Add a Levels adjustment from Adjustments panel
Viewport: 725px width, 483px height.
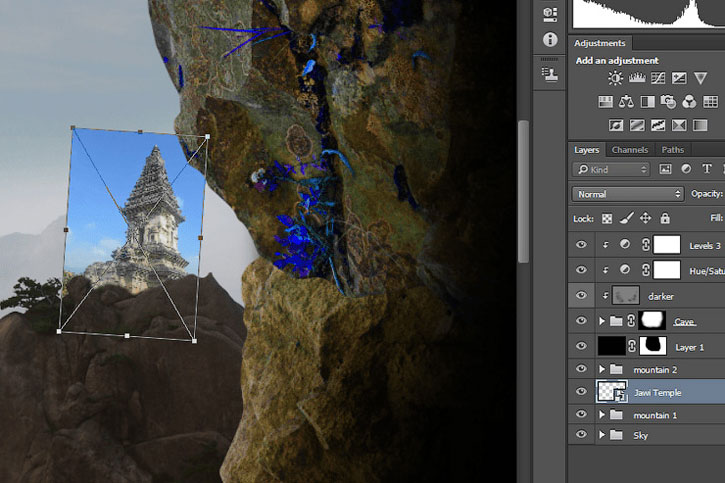click(x=637, y=78)
